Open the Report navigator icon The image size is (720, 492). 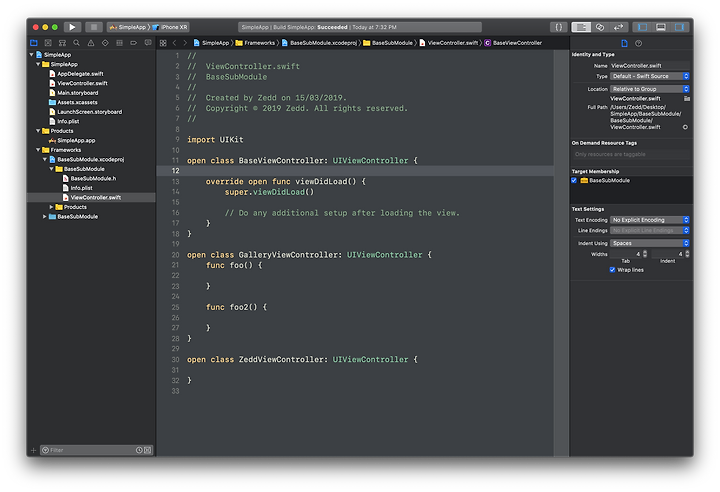(x=148, y=43)
